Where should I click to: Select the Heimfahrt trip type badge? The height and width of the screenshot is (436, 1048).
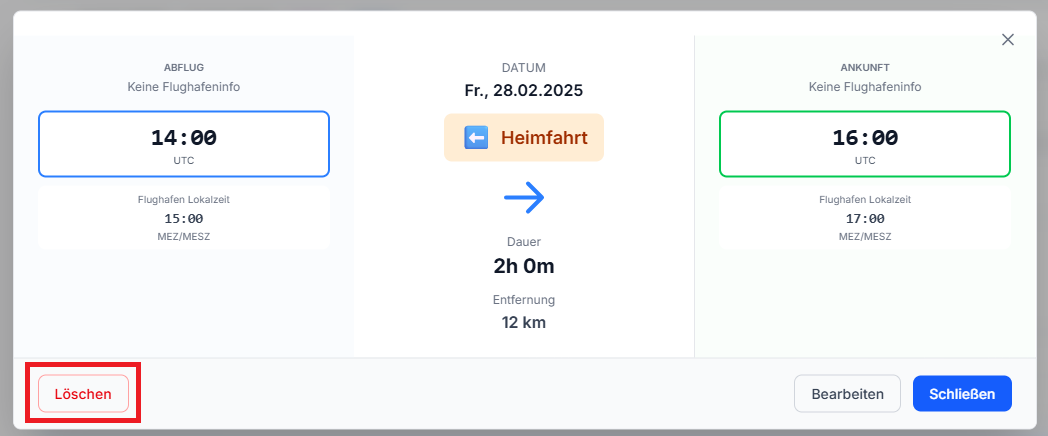pos(524,138)
